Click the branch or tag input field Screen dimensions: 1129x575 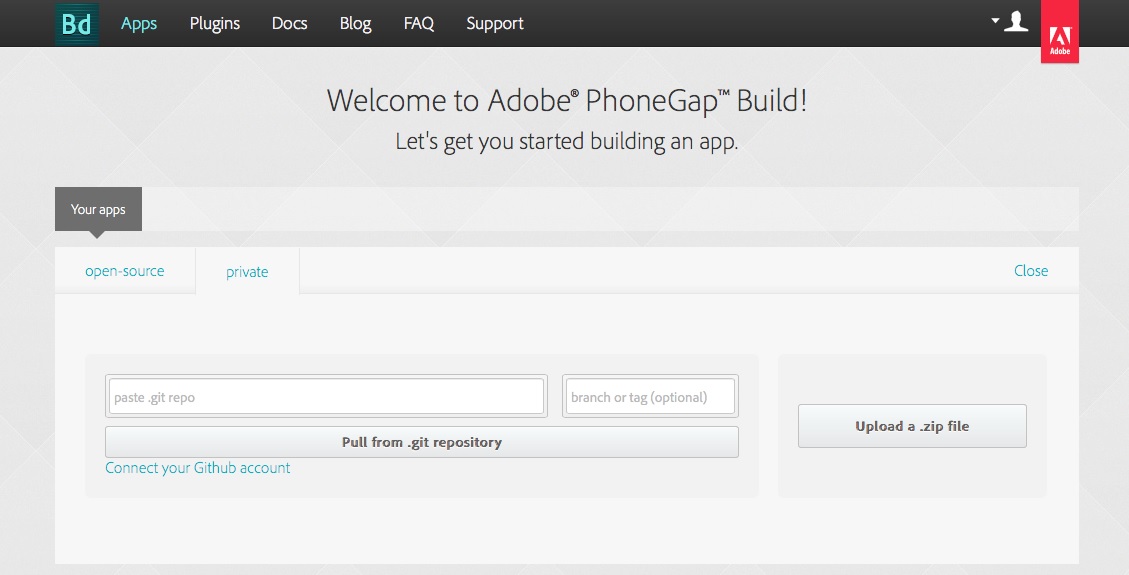click(x=650, y=397)
